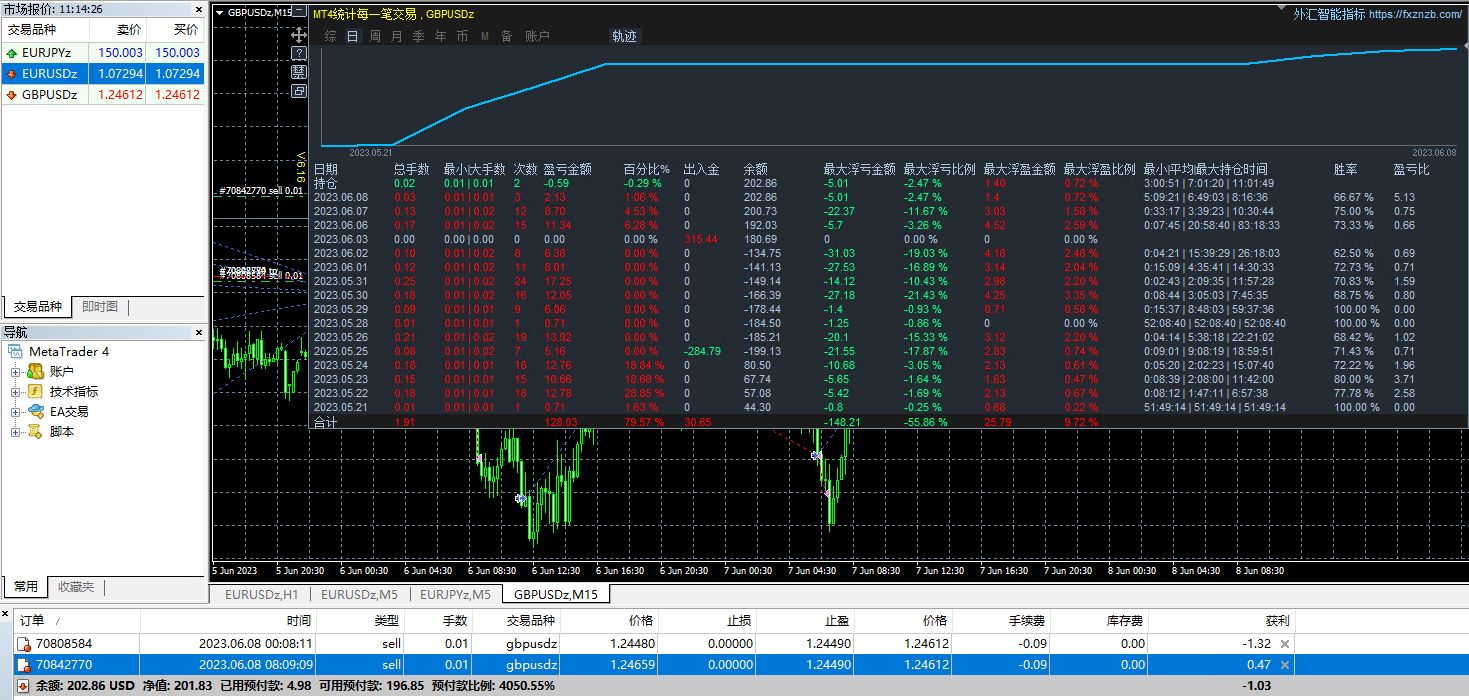This screenshot has width=1469, height=700.
Task: Expand the 脚本 tree node
Action: (x=15, y=432)
